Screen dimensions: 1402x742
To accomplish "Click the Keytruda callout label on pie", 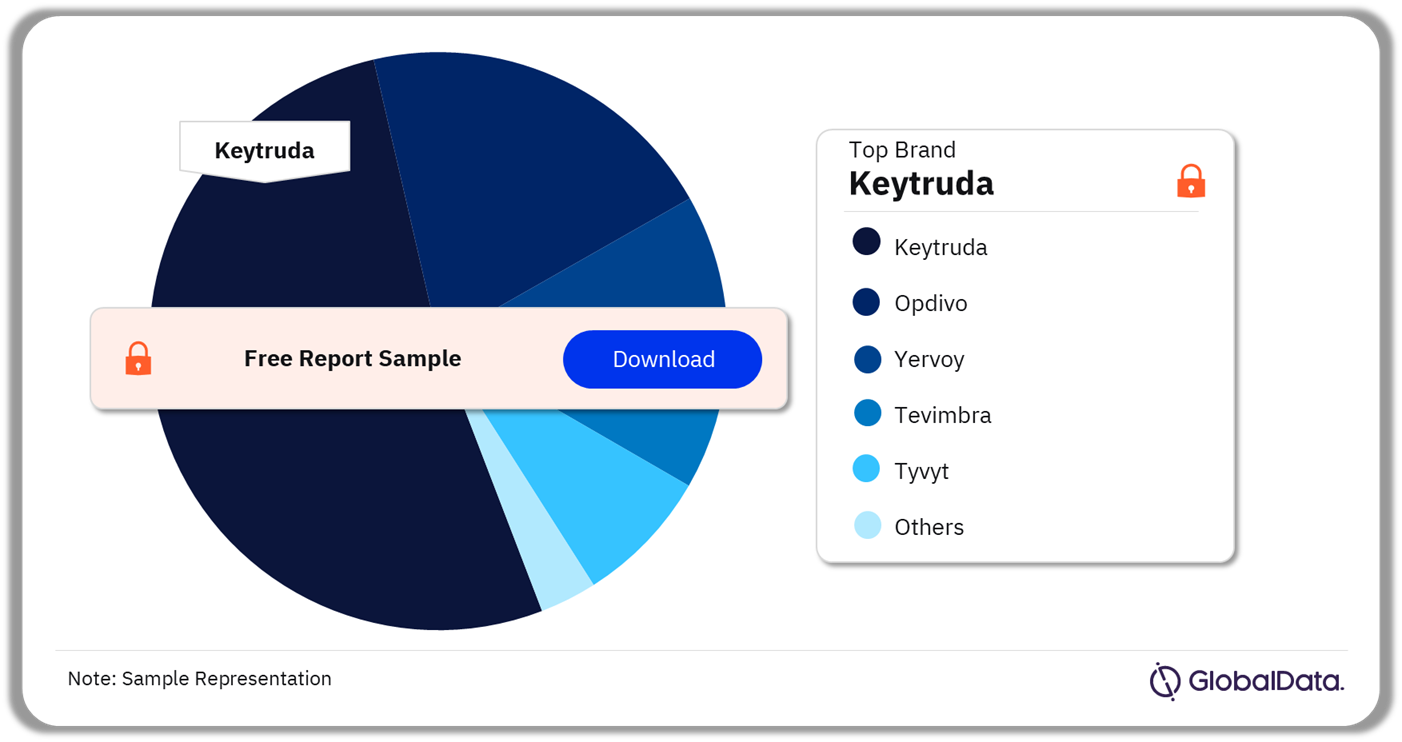I will point(265,151).
